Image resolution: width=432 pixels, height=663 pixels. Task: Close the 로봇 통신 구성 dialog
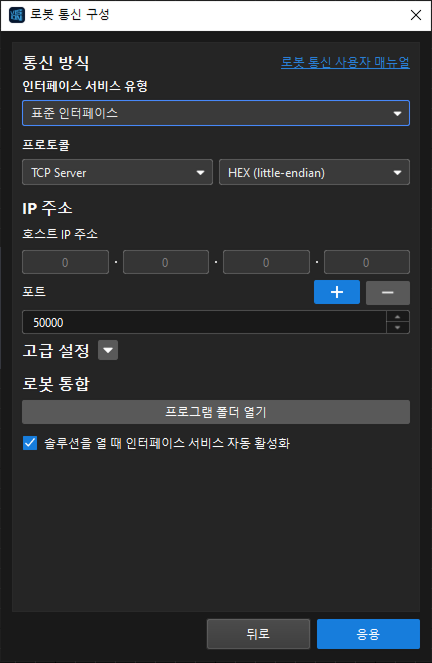416,15
